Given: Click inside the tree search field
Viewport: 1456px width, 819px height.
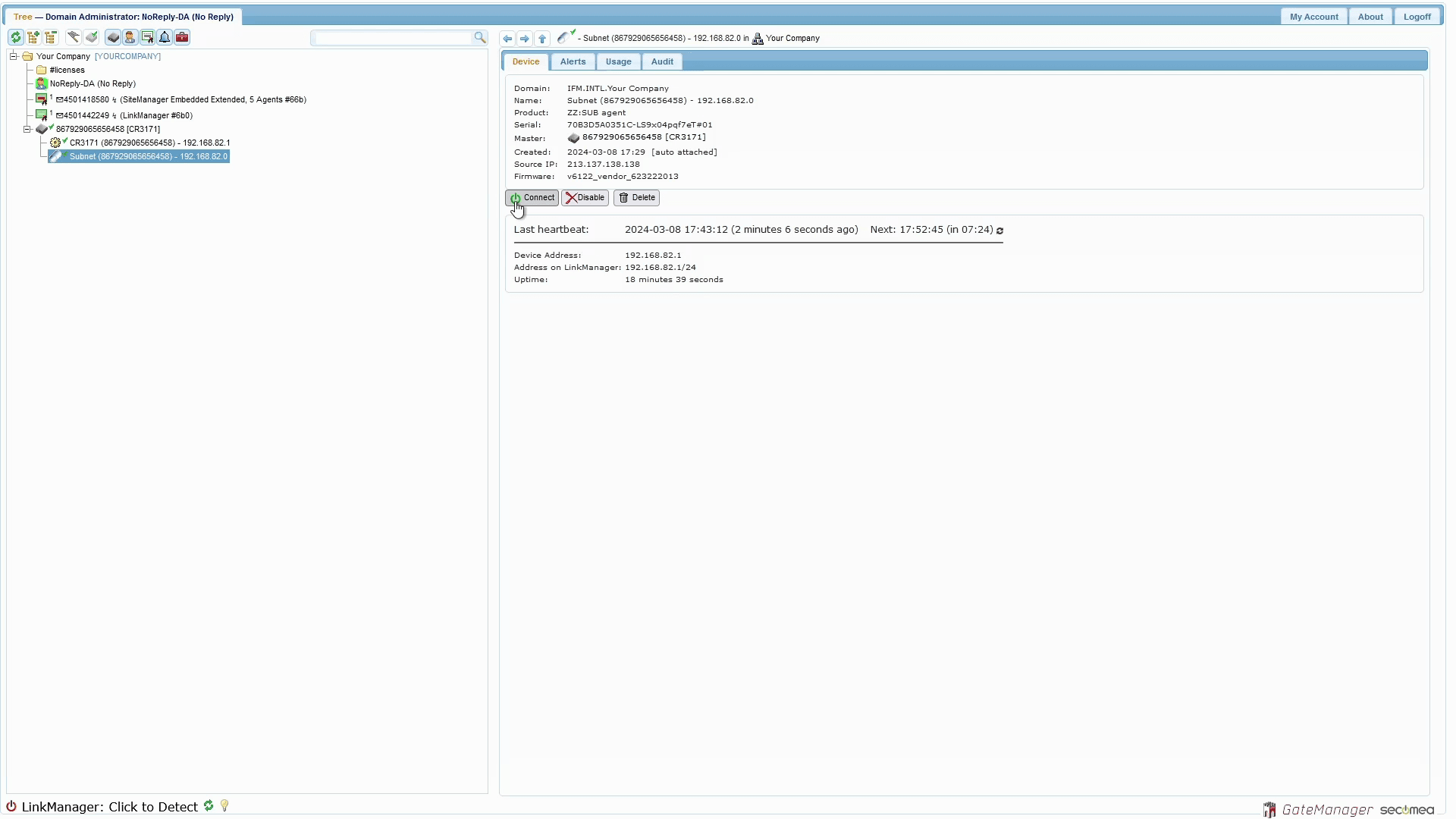Looking at the screenshot, I should point(393,38).
